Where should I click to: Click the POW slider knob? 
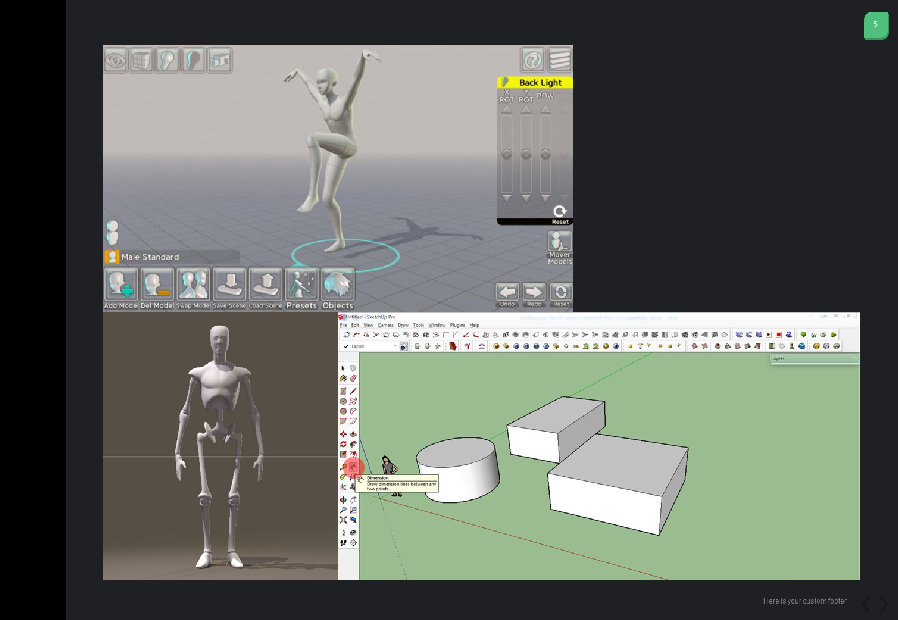pos(545,154)
